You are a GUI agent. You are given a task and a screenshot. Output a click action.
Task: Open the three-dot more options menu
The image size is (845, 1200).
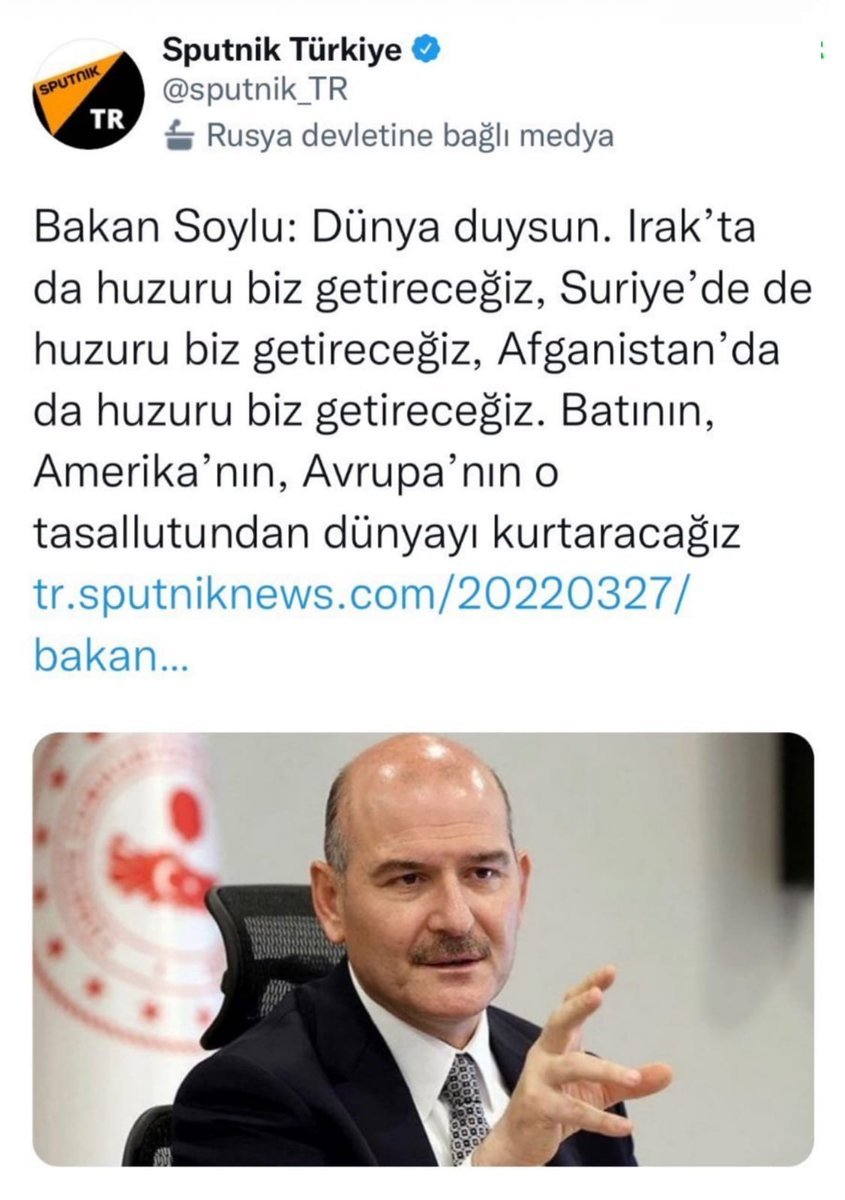coord(819,50)
